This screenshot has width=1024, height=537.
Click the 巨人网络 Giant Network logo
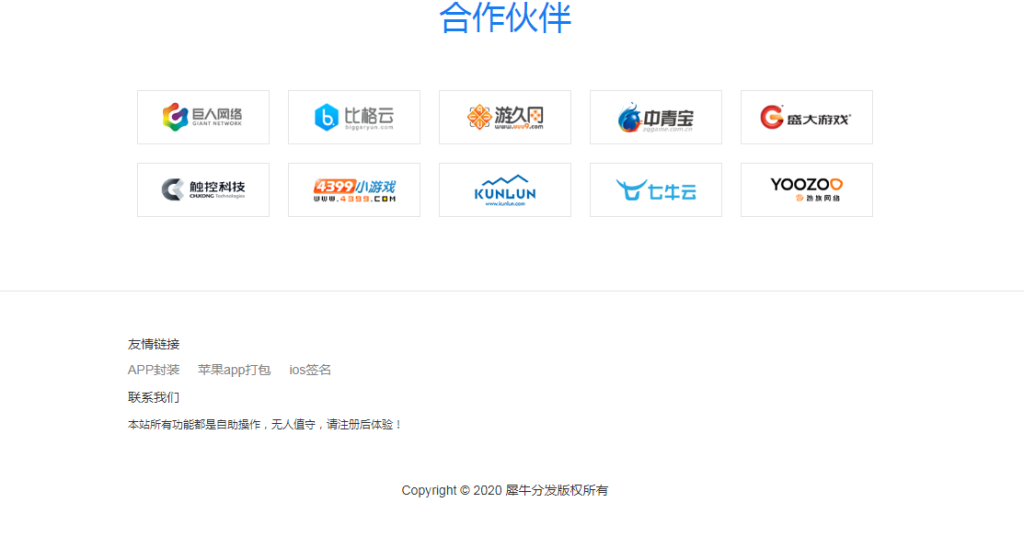click(x=203, y=117)
